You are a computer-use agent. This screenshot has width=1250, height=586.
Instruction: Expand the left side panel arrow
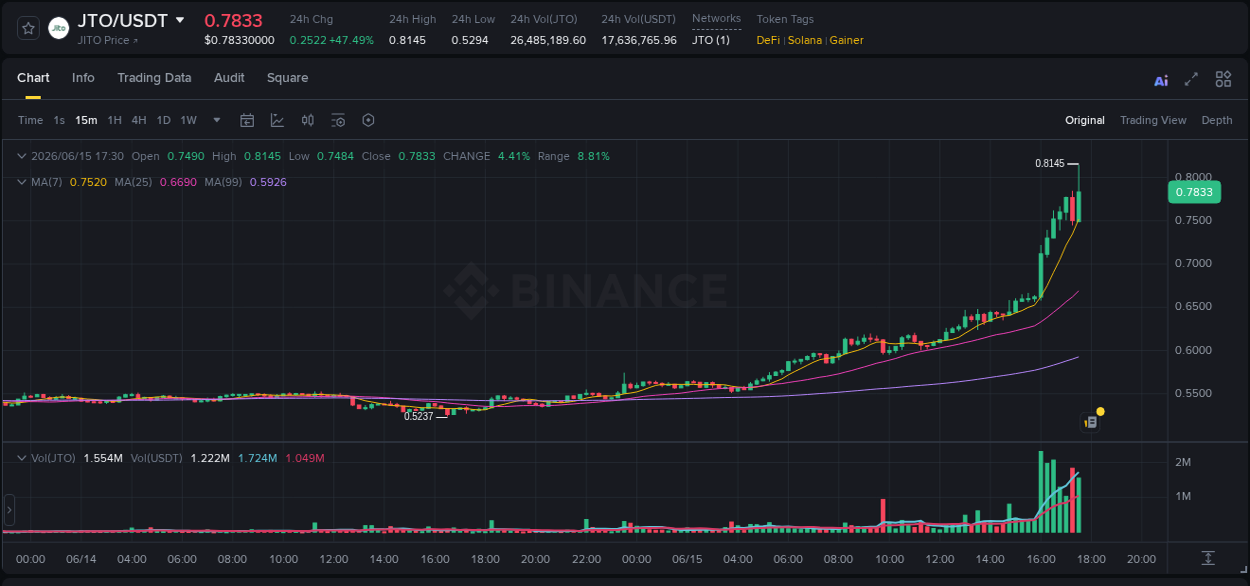click(x=9, y=510)
